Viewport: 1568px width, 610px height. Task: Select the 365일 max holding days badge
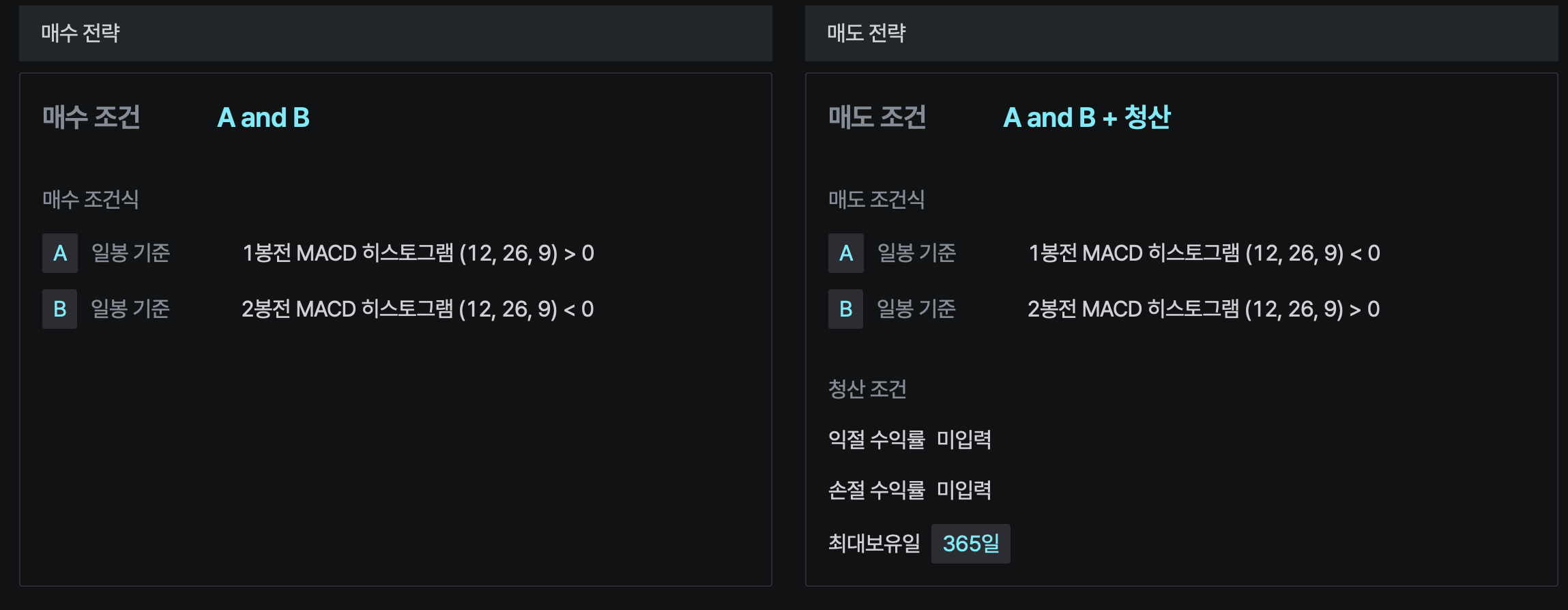click(970, 544)
